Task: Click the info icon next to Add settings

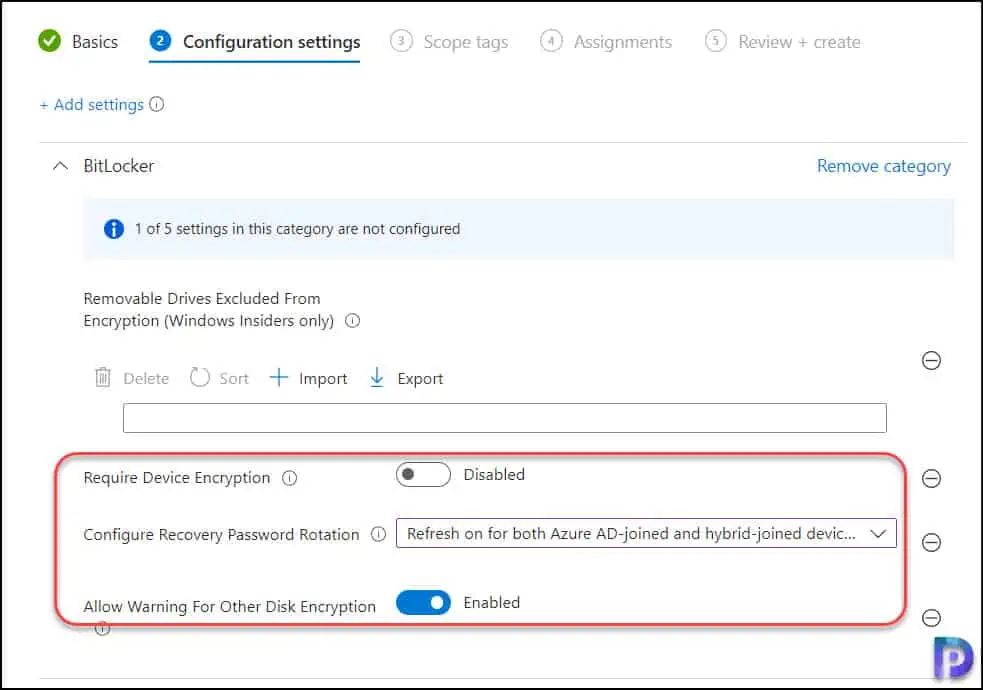Action: pos(157,104)
